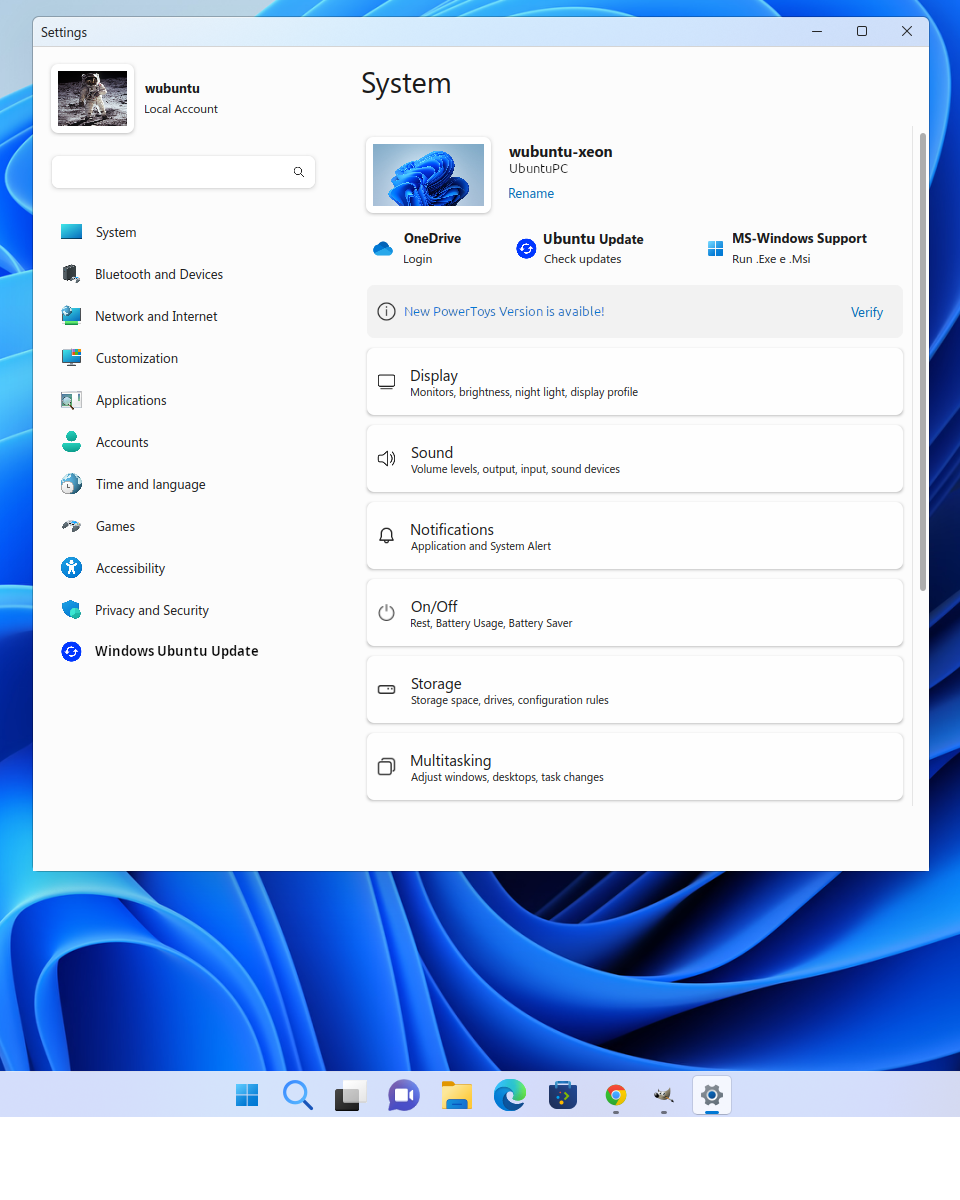Click the OneDrive cloud icon
This screenshot has width=960, height=1200.
point(383,249)
